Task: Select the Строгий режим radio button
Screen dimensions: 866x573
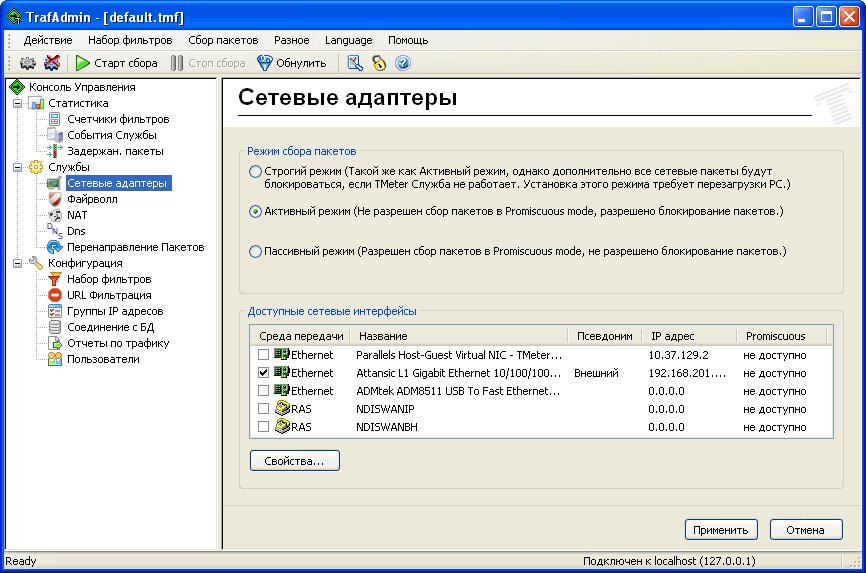Action: (x=256, y=172)
